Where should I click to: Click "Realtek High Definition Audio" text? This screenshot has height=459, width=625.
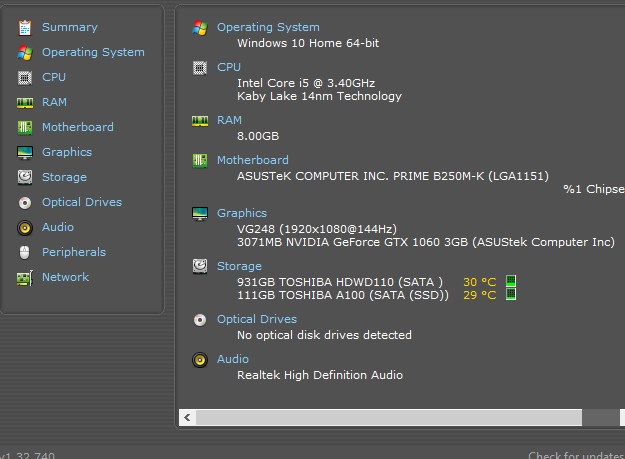(320, 375)
